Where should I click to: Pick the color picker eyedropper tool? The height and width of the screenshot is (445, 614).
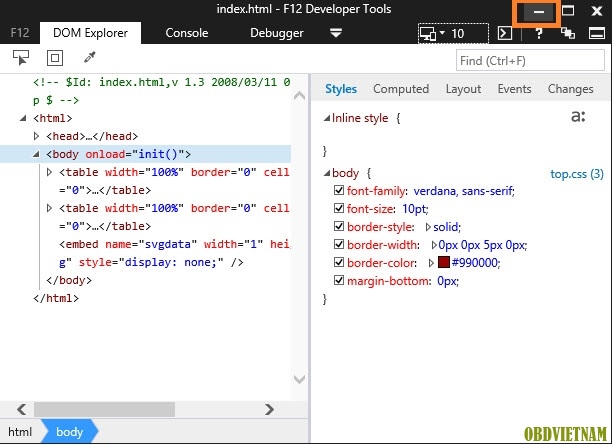(90, 58)
